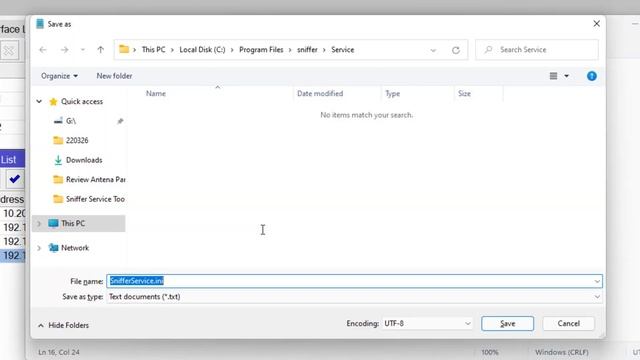
Task: Select Program Files breadcrumb
Action: [261, 49]
